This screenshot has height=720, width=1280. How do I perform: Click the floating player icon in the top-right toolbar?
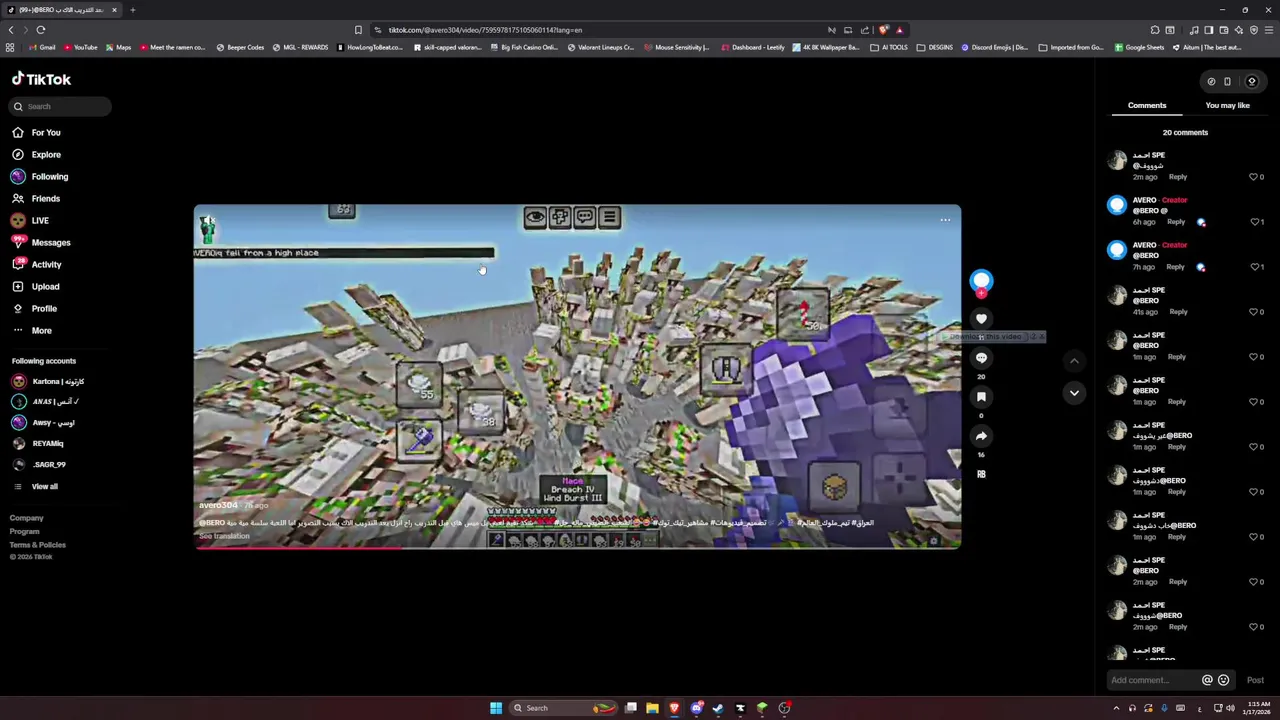[1227, 82]
